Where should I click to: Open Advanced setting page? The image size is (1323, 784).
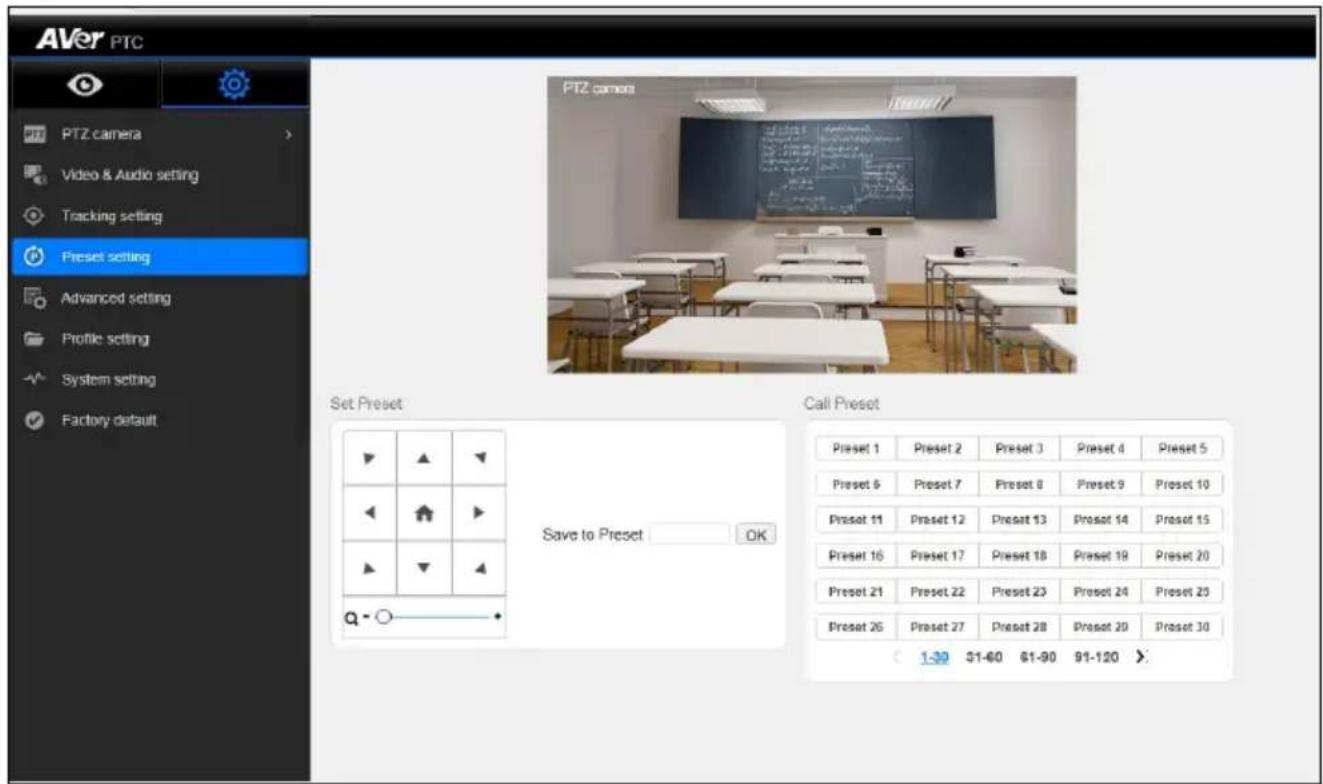(160, 298)
